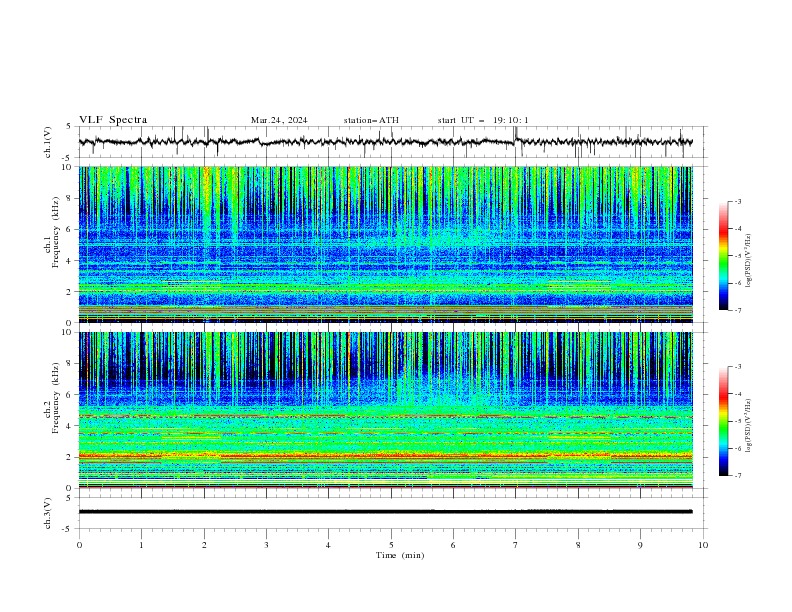Click the "VLF Spectra" plot title
792x612 pixels.
click(x=113, y=120)
